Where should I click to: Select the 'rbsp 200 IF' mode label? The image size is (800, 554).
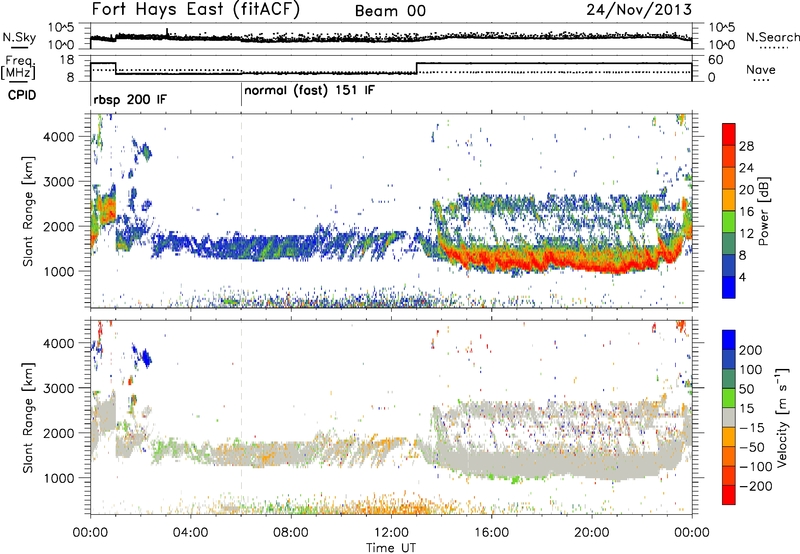pyautogui.click(x=130, y=99)
